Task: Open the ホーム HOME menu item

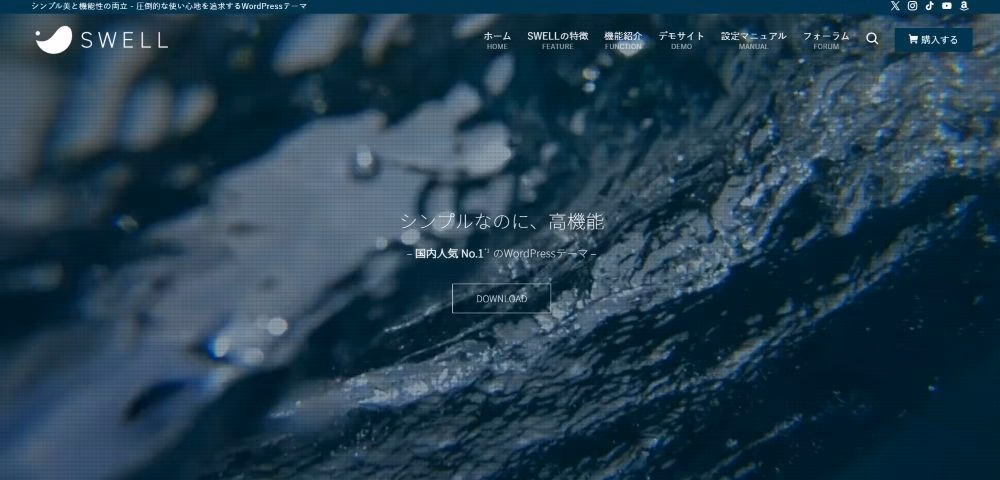Action: pyautogui.click(x=497, y=41)
